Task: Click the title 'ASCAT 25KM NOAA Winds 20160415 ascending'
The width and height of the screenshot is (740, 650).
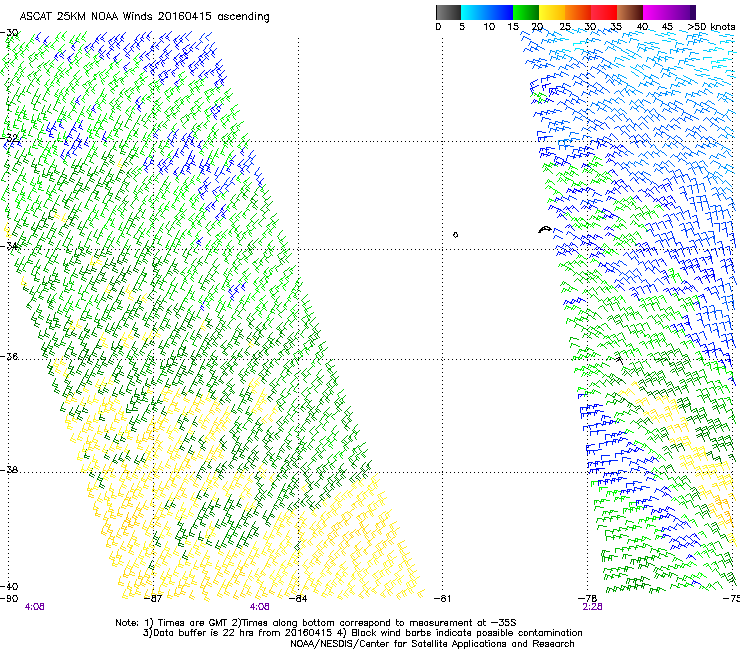Action: 144,17
